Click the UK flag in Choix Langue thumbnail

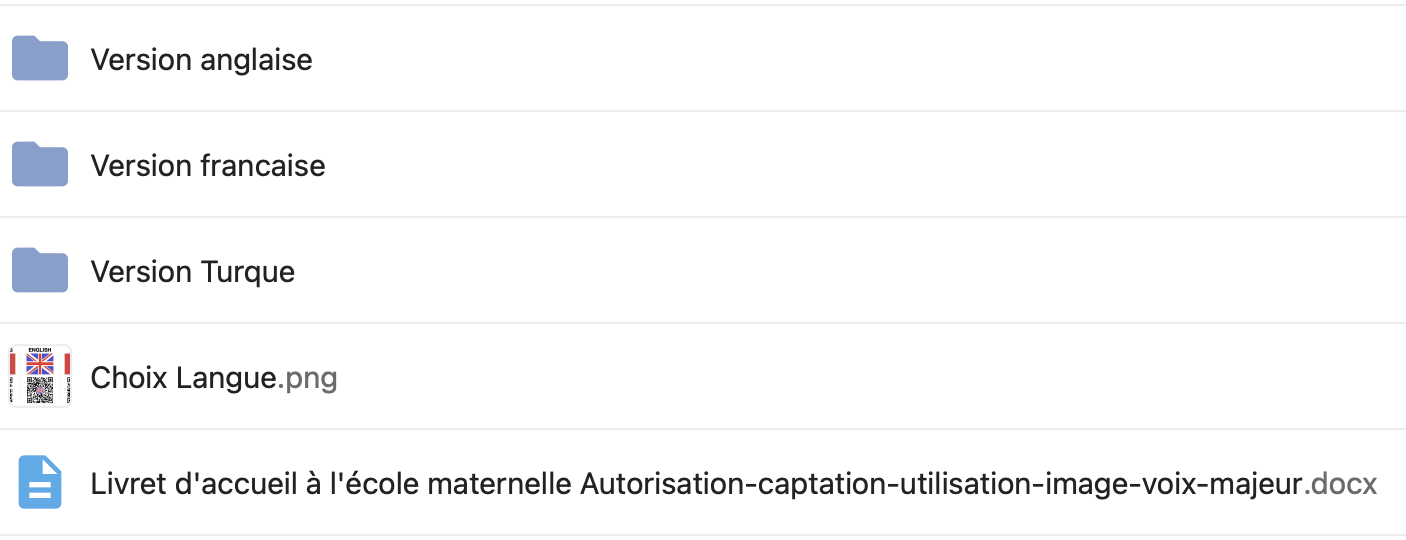[x=40, y=363]
